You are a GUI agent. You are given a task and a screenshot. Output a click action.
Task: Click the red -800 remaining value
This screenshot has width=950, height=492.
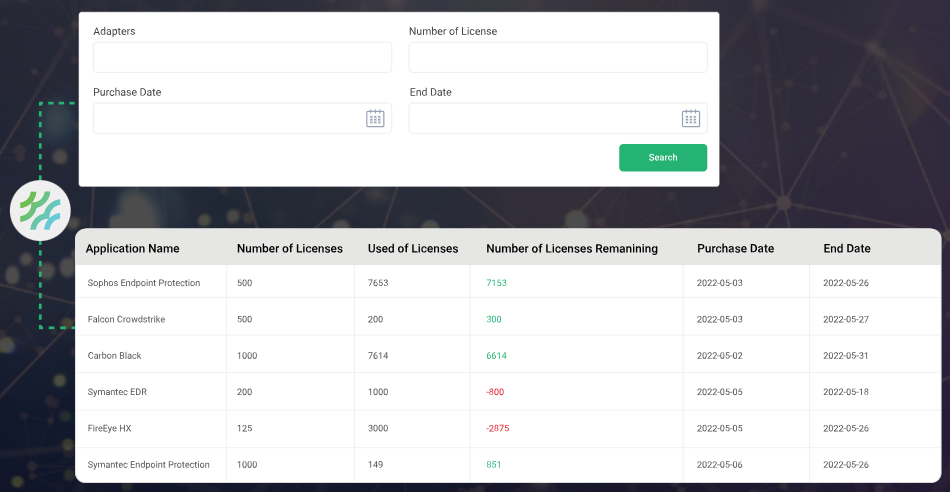[x=495, y=392]
